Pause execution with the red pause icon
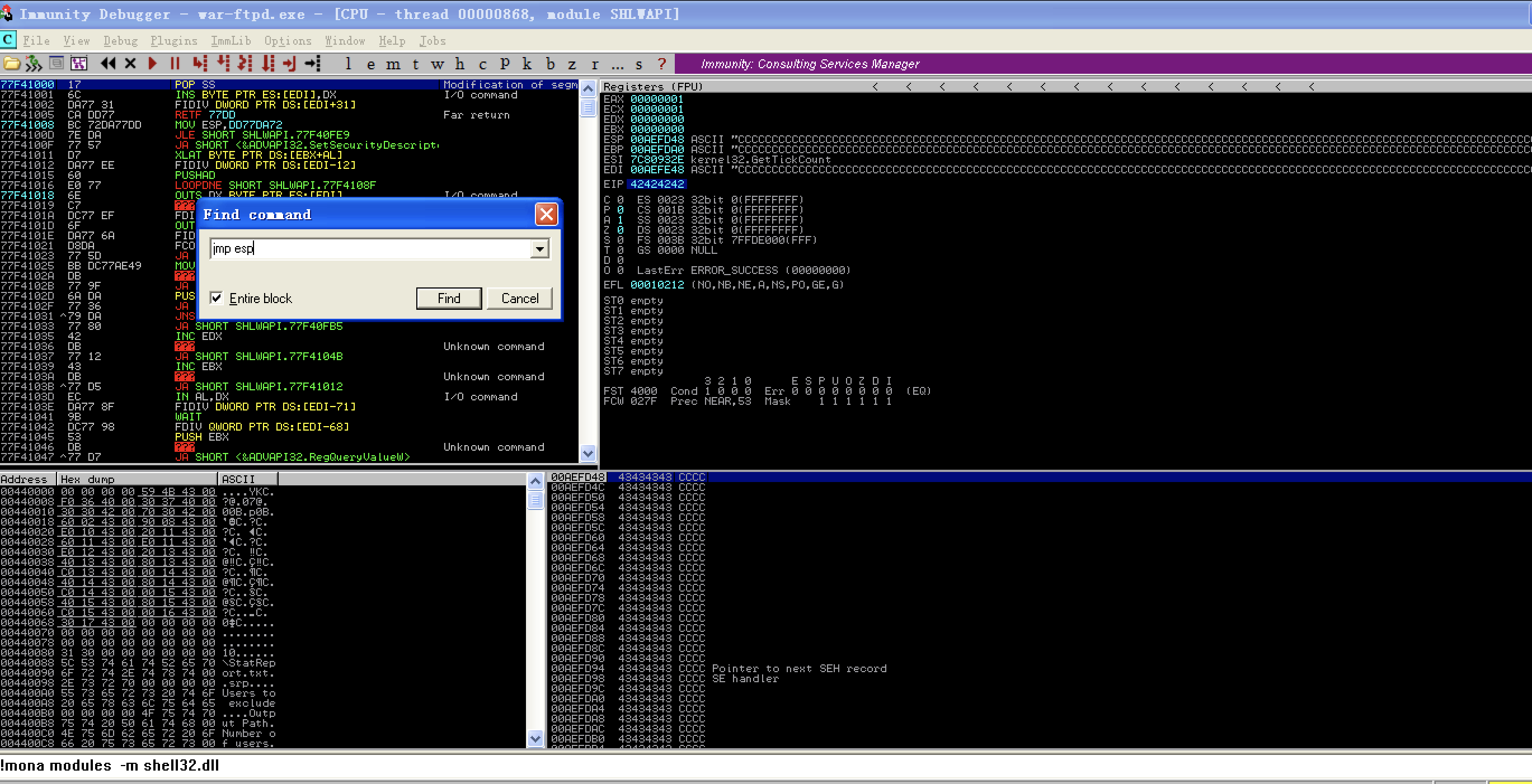Image resolution: width=1532 pixels, height=784 pixels. 174,63
